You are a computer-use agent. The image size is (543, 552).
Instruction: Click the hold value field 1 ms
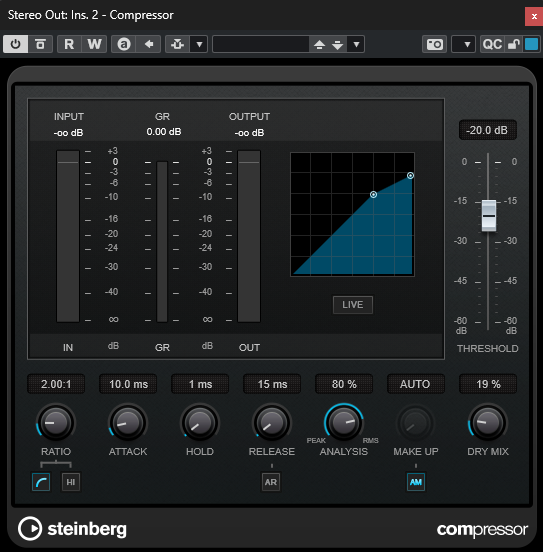click(200, 384)
